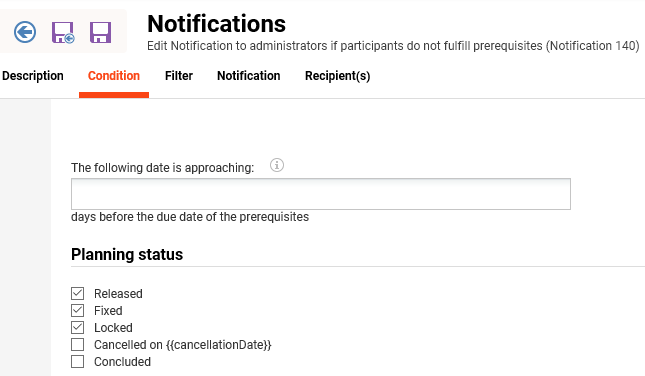Open the info icon beside date approaching

277,165
